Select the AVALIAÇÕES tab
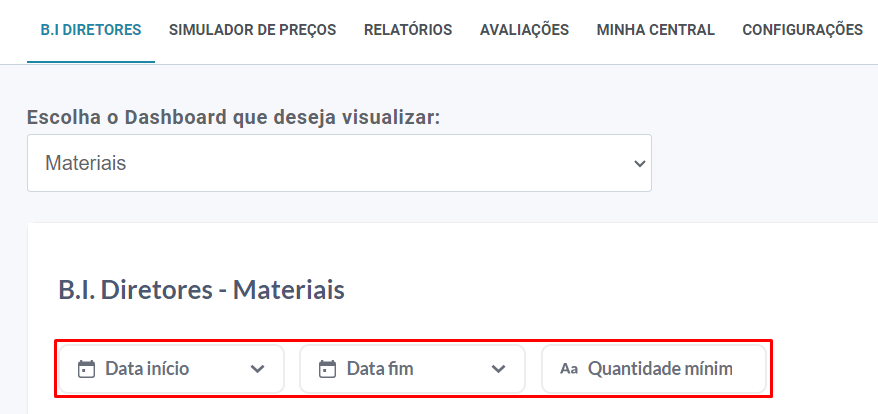This screenshot has height=414, width=878. pyautogui.click(x=524, y=30)
